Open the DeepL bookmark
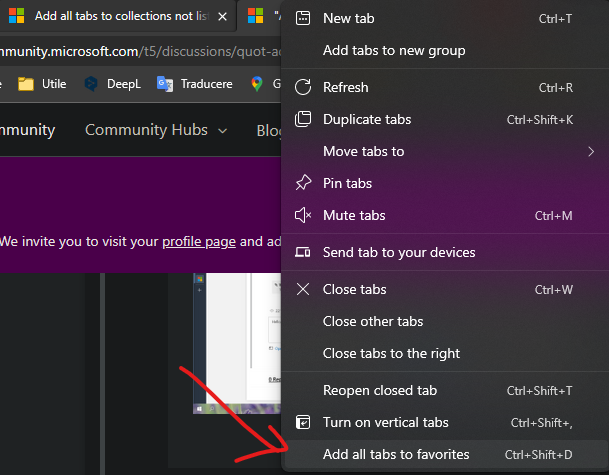The width and height of the screenshot is (609, 475). (x=113, y=84)
